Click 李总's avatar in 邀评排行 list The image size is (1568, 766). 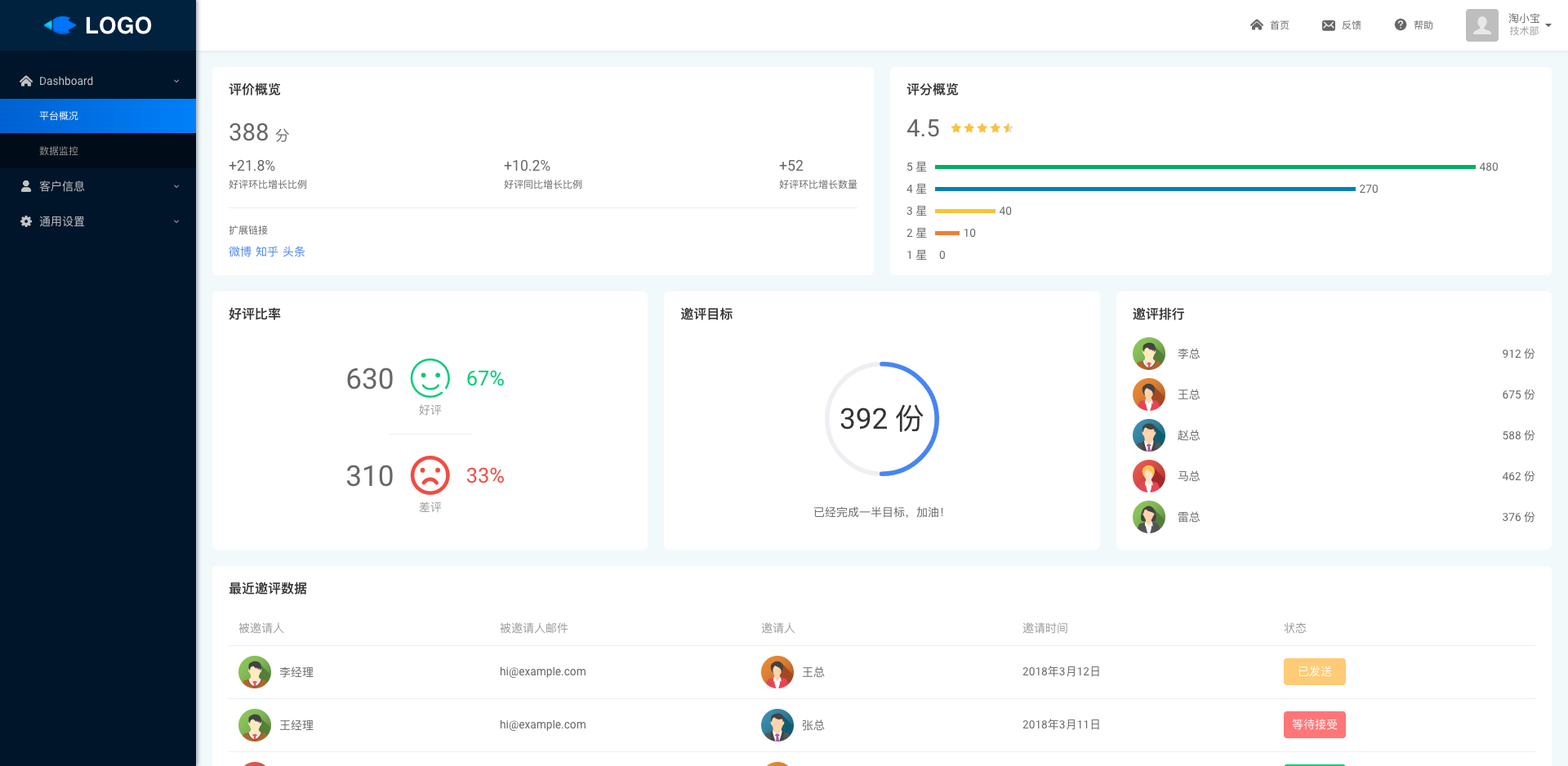coord(1148,354)
